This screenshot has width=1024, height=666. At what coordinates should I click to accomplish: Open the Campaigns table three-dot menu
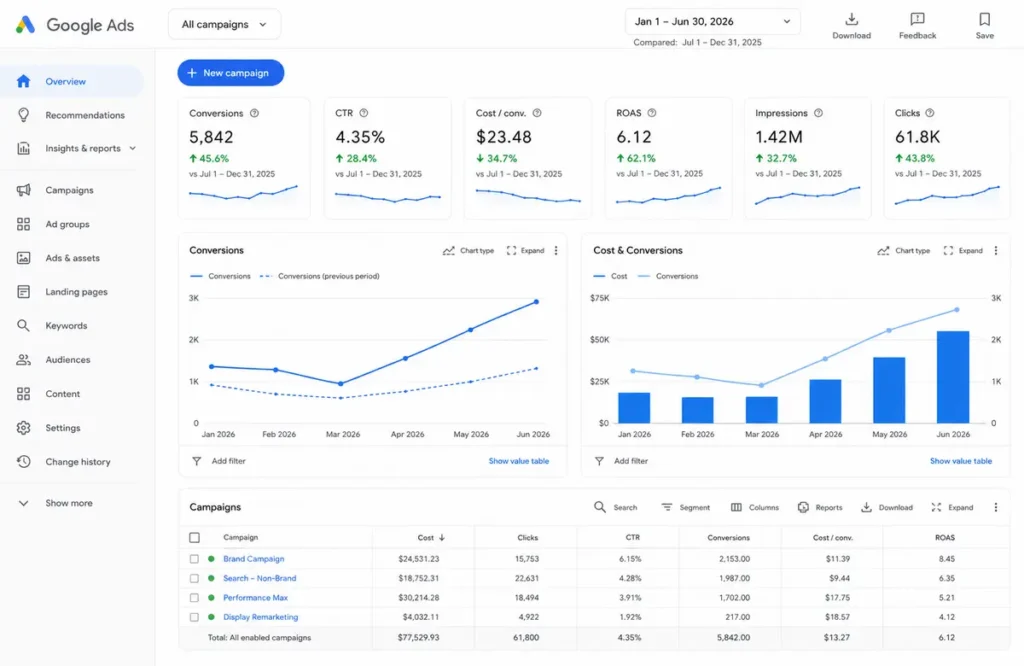click(x=996, y=507)
